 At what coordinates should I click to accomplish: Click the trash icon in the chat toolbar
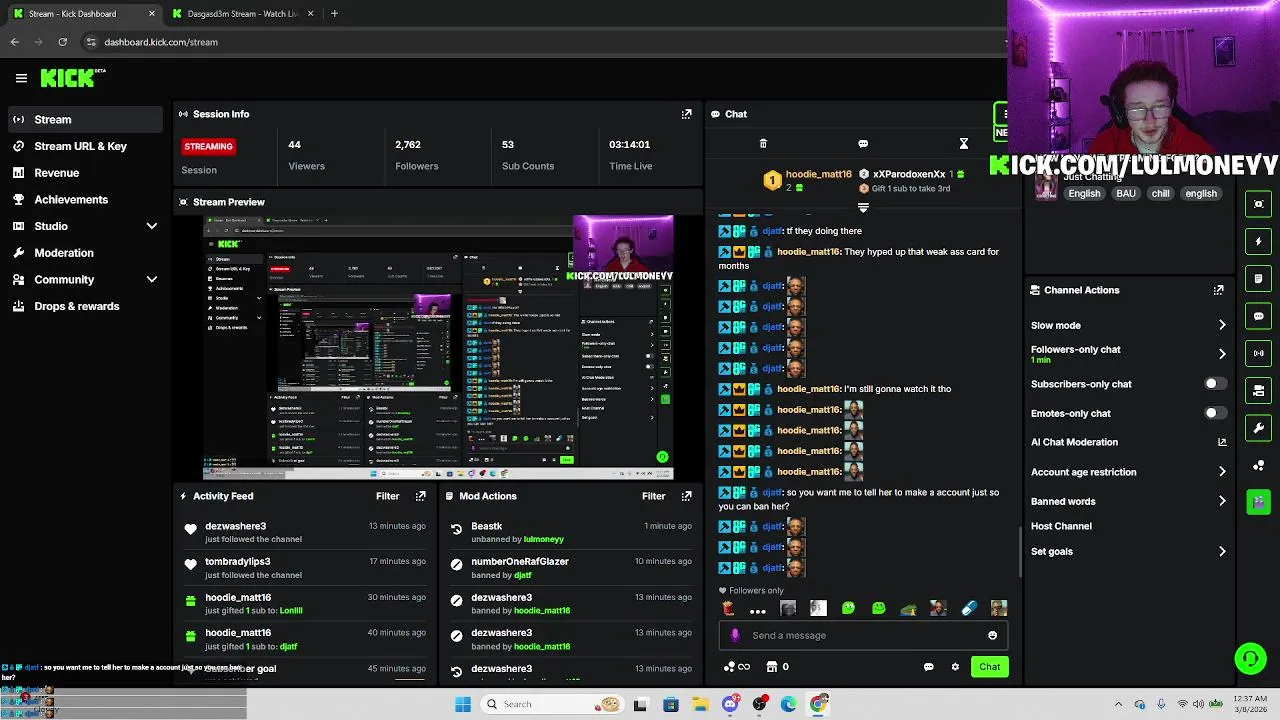coord(763,144)
